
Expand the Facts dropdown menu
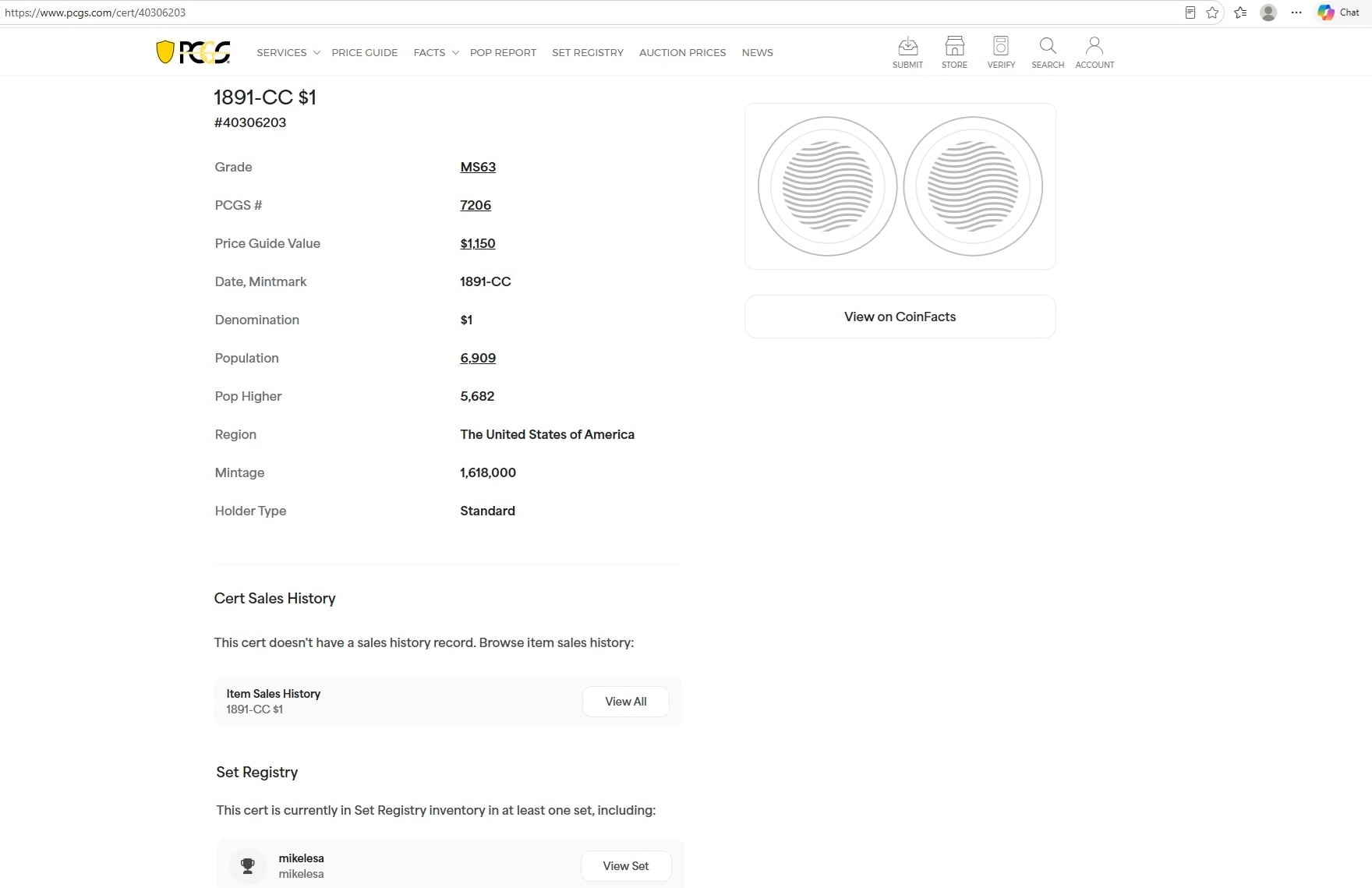(436, 52)
